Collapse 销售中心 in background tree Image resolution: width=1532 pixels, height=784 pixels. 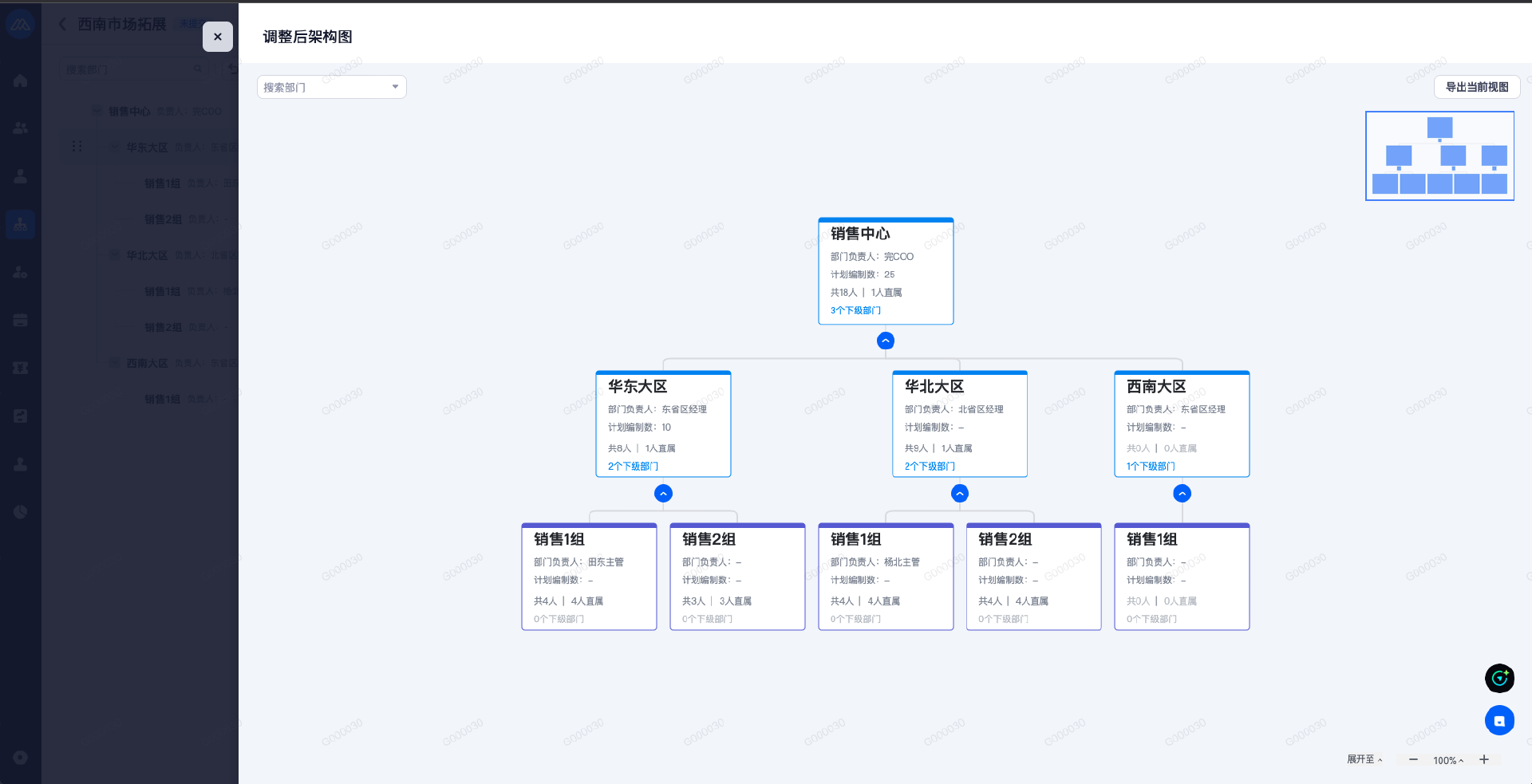(97, 111)
